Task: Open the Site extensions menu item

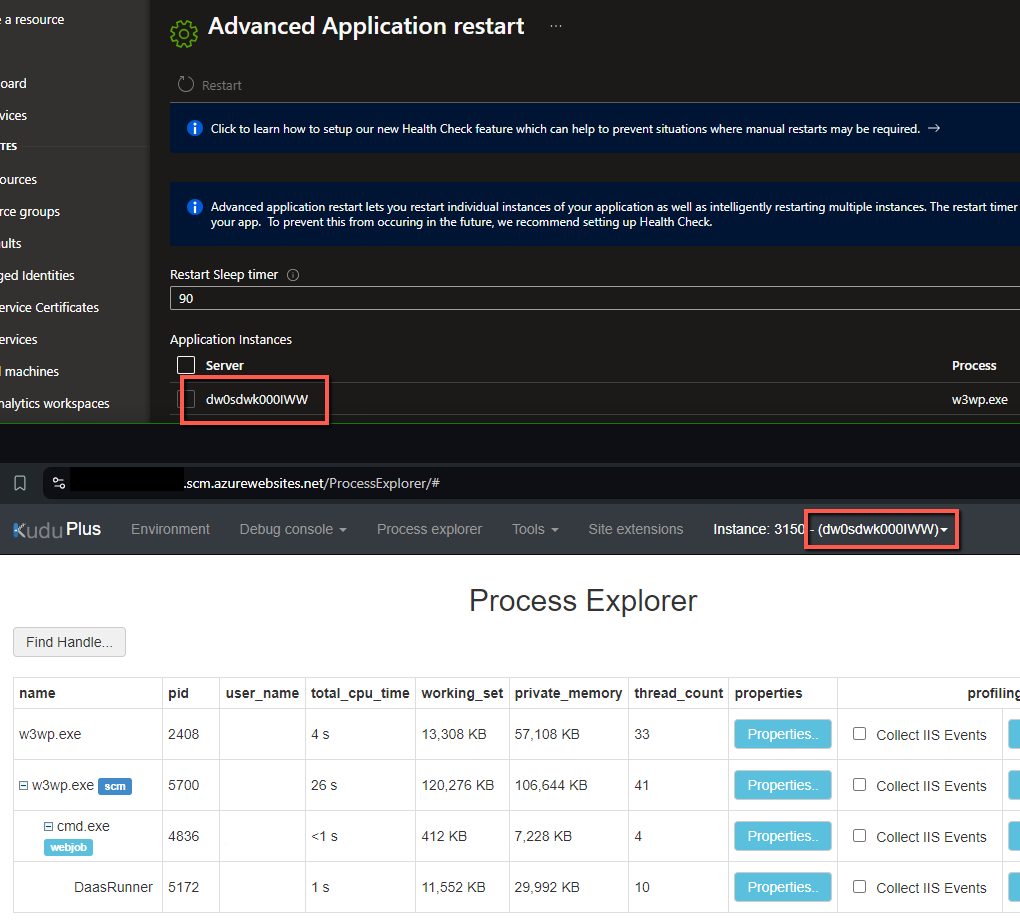Action: click(636, 530)
